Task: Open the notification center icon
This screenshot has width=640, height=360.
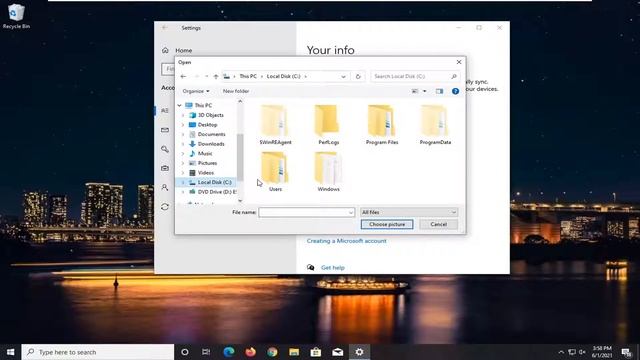Action: (627, 352)
